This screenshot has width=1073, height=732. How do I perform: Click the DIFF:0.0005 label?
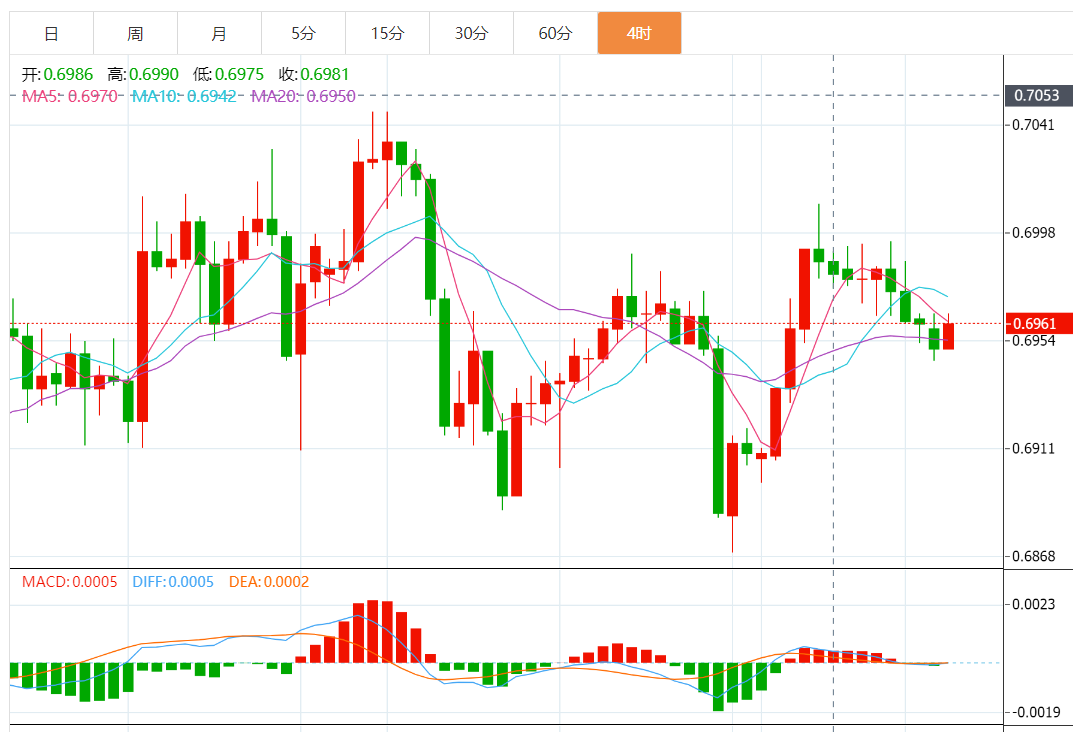click(173, 581)
